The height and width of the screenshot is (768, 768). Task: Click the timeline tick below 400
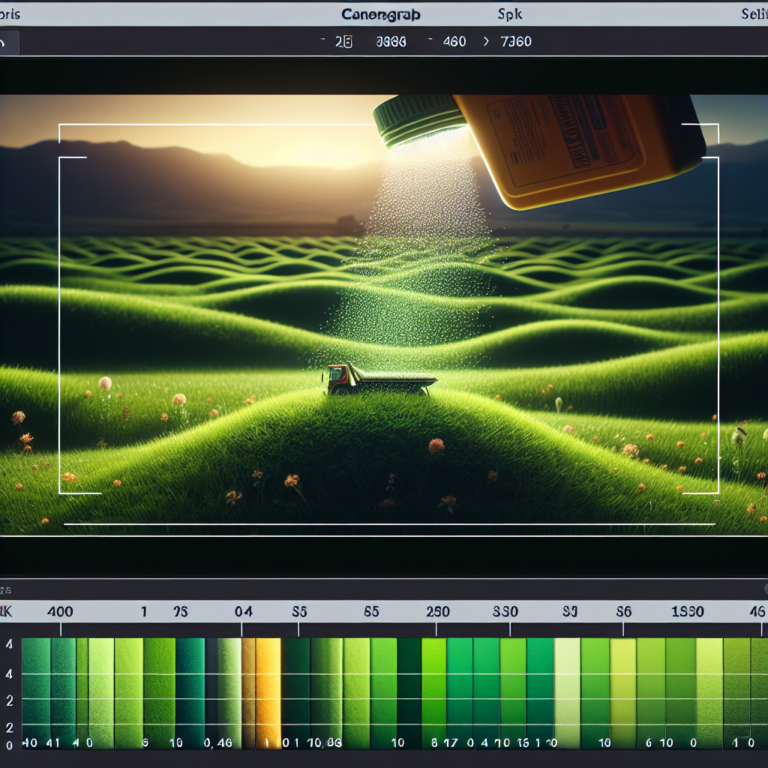pyautogui.click(x=61, y=629)
